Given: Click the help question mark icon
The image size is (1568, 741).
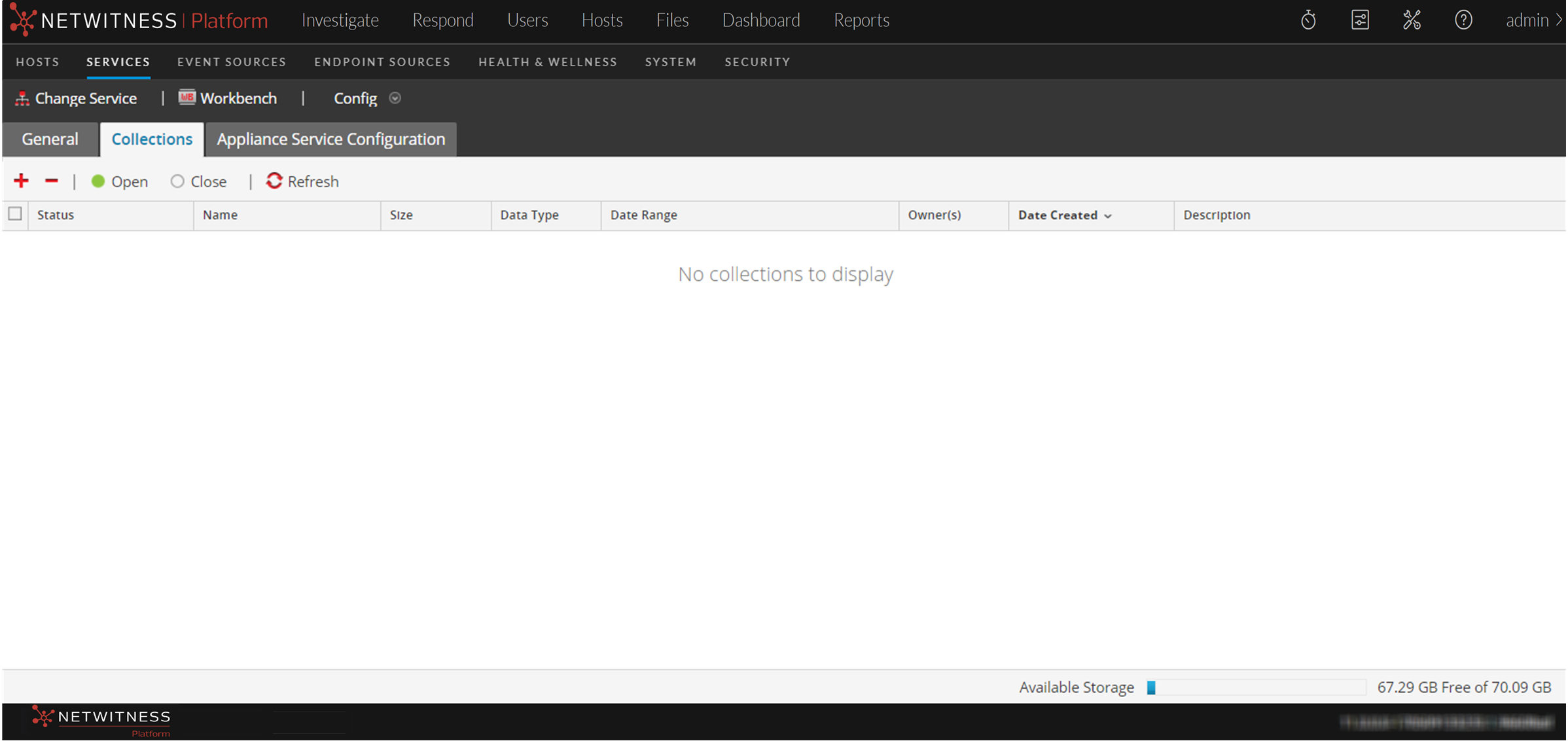Looking at the screenshot, I should pyautogui.click(x=1463, y=20).
